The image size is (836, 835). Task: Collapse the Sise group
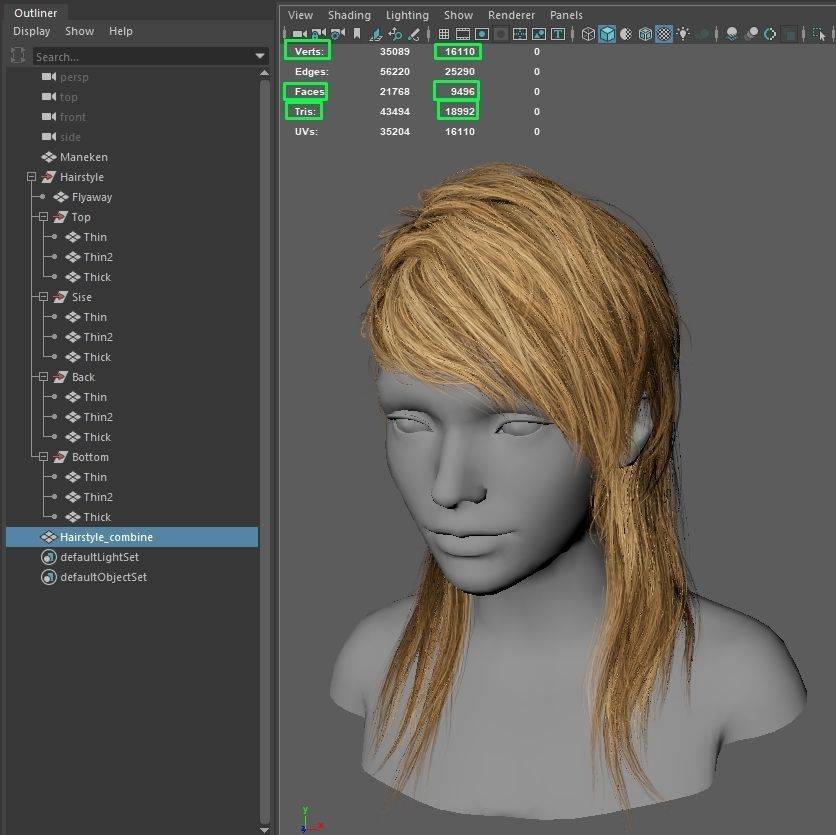pos(43,296)
